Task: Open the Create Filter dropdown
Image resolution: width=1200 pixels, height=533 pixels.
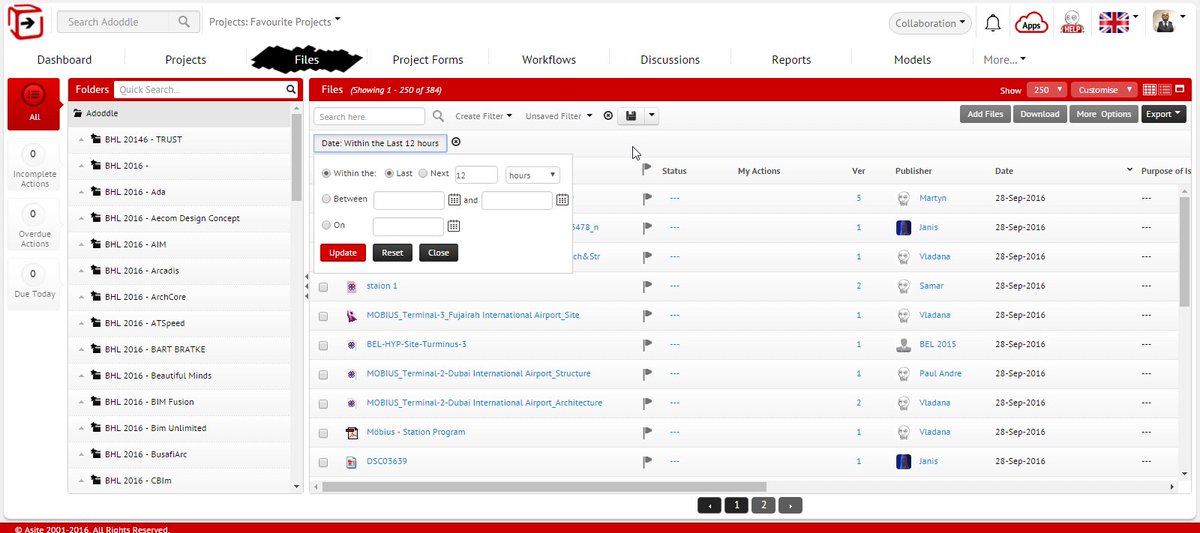Action: (x=484, y=116)
